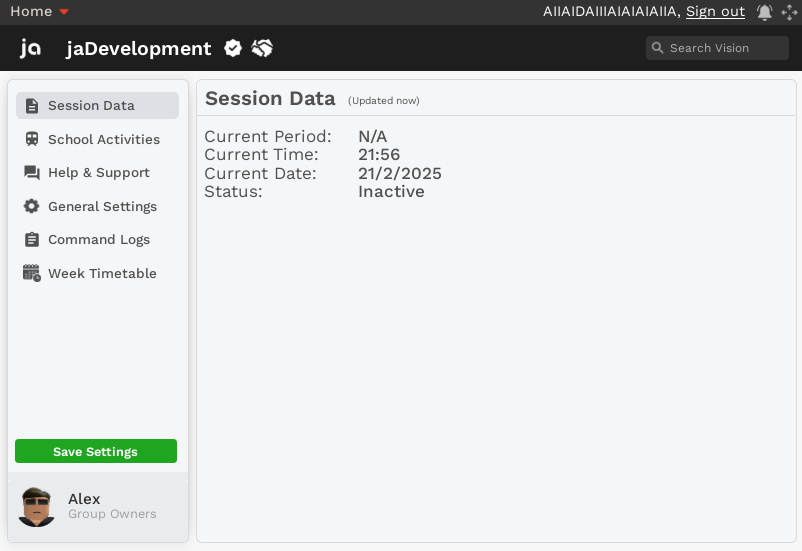
Task: Click the Status: label
Action: (x=233, y=191)
